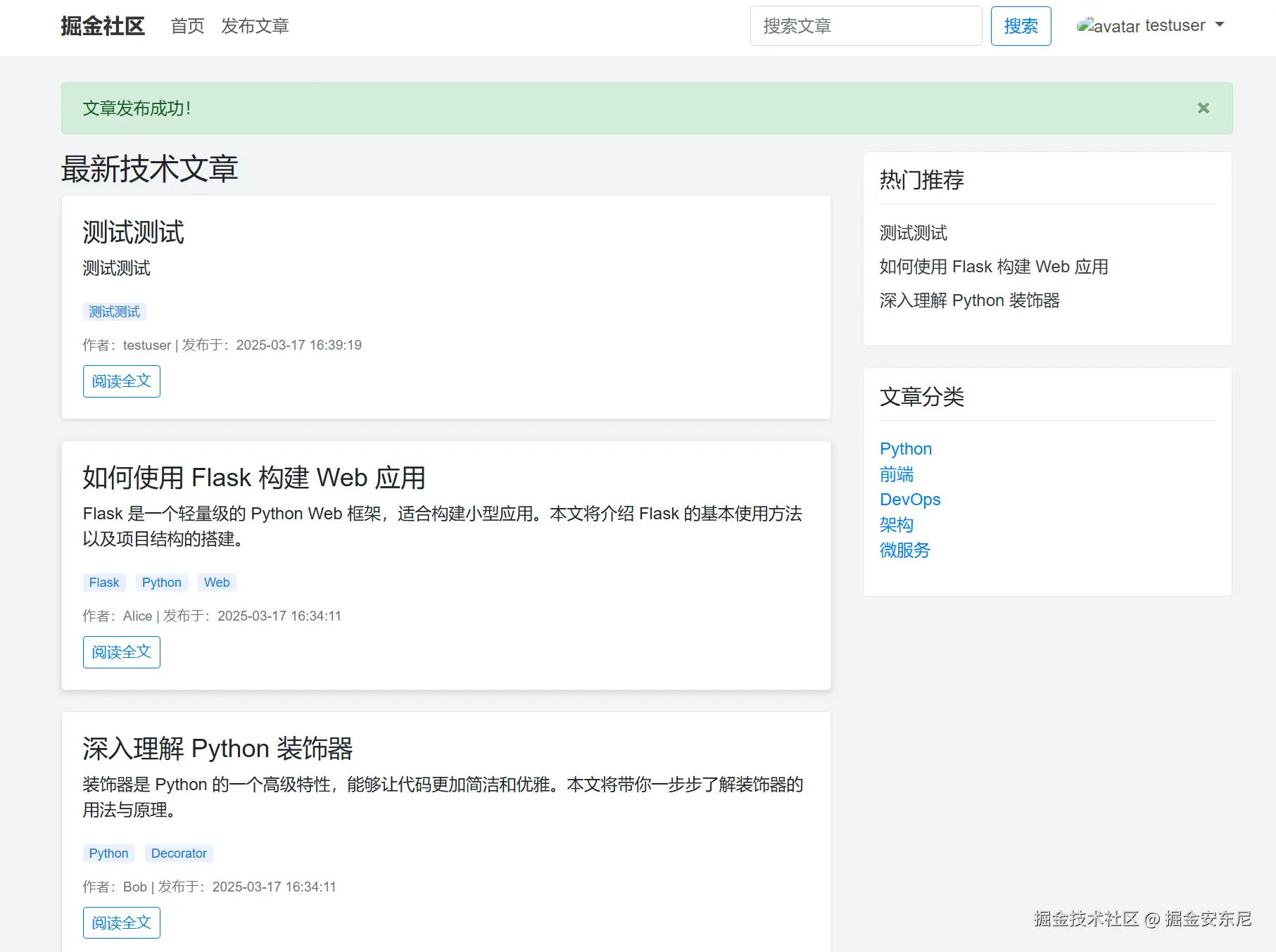Viewport: 1276px width, 952px height.
Task: Select the Python tag on the Flask article
Action: 162,583
